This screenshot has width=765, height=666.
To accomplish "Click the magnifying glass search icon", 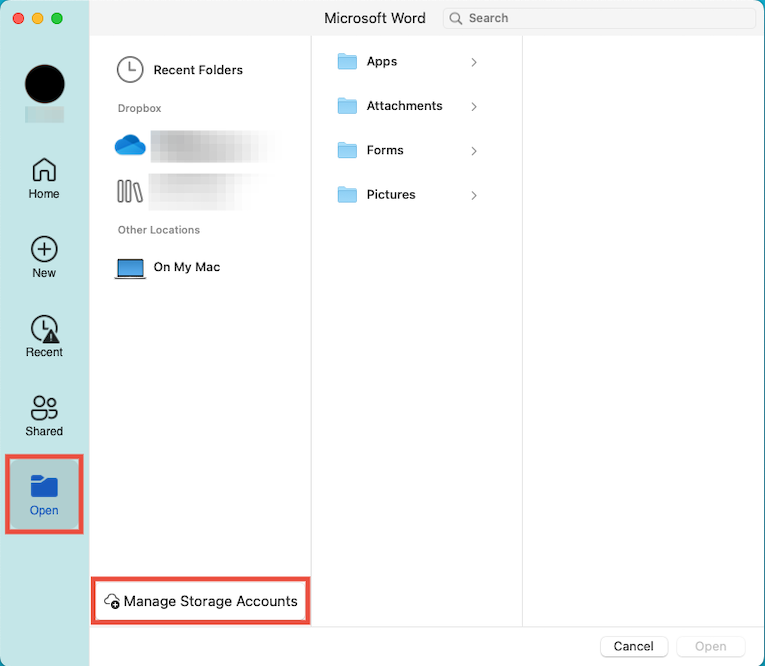I will coord(456,19).
